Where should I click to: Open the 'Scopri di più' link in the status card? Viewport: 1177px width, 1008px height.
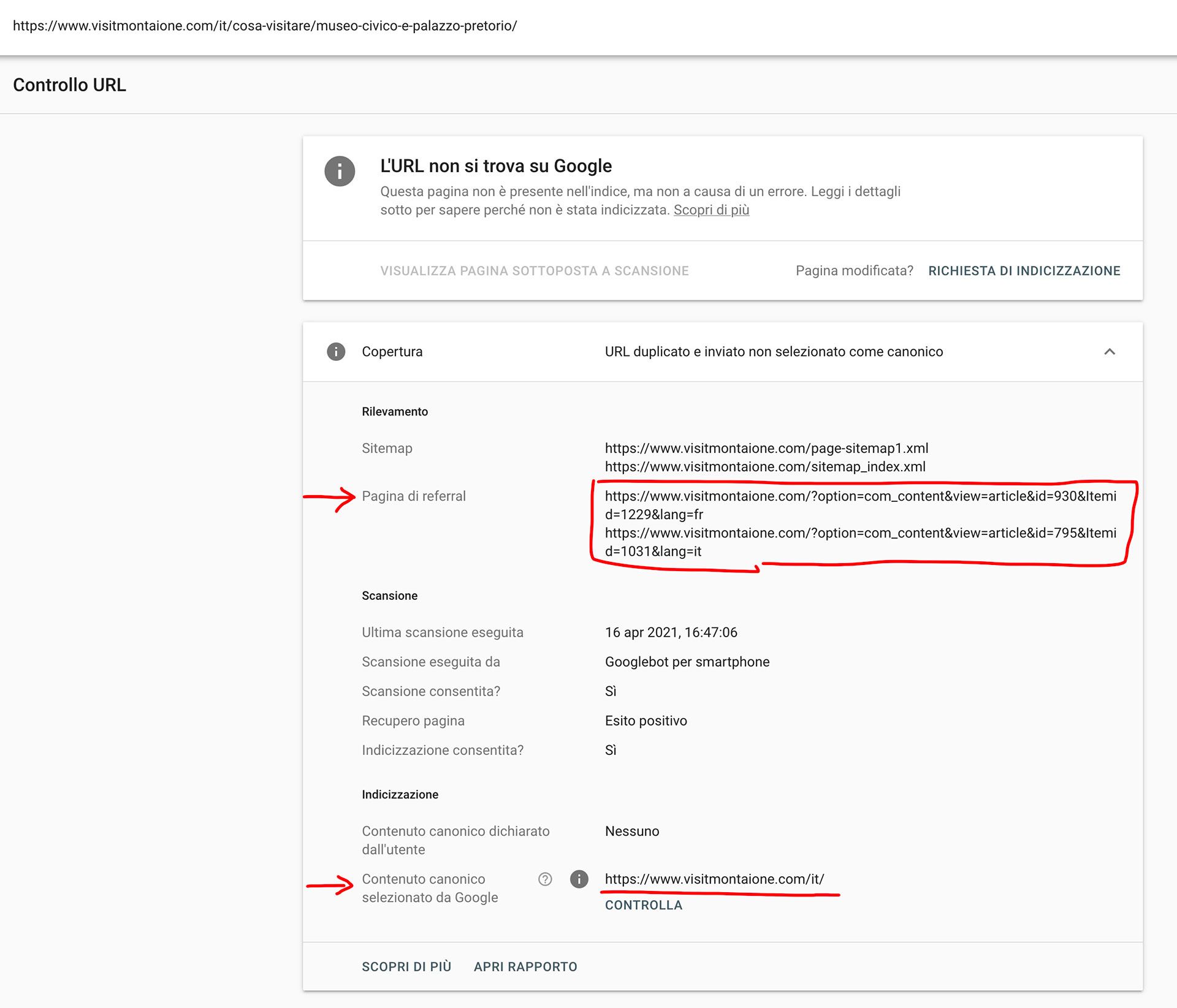(x=711, y=210)
